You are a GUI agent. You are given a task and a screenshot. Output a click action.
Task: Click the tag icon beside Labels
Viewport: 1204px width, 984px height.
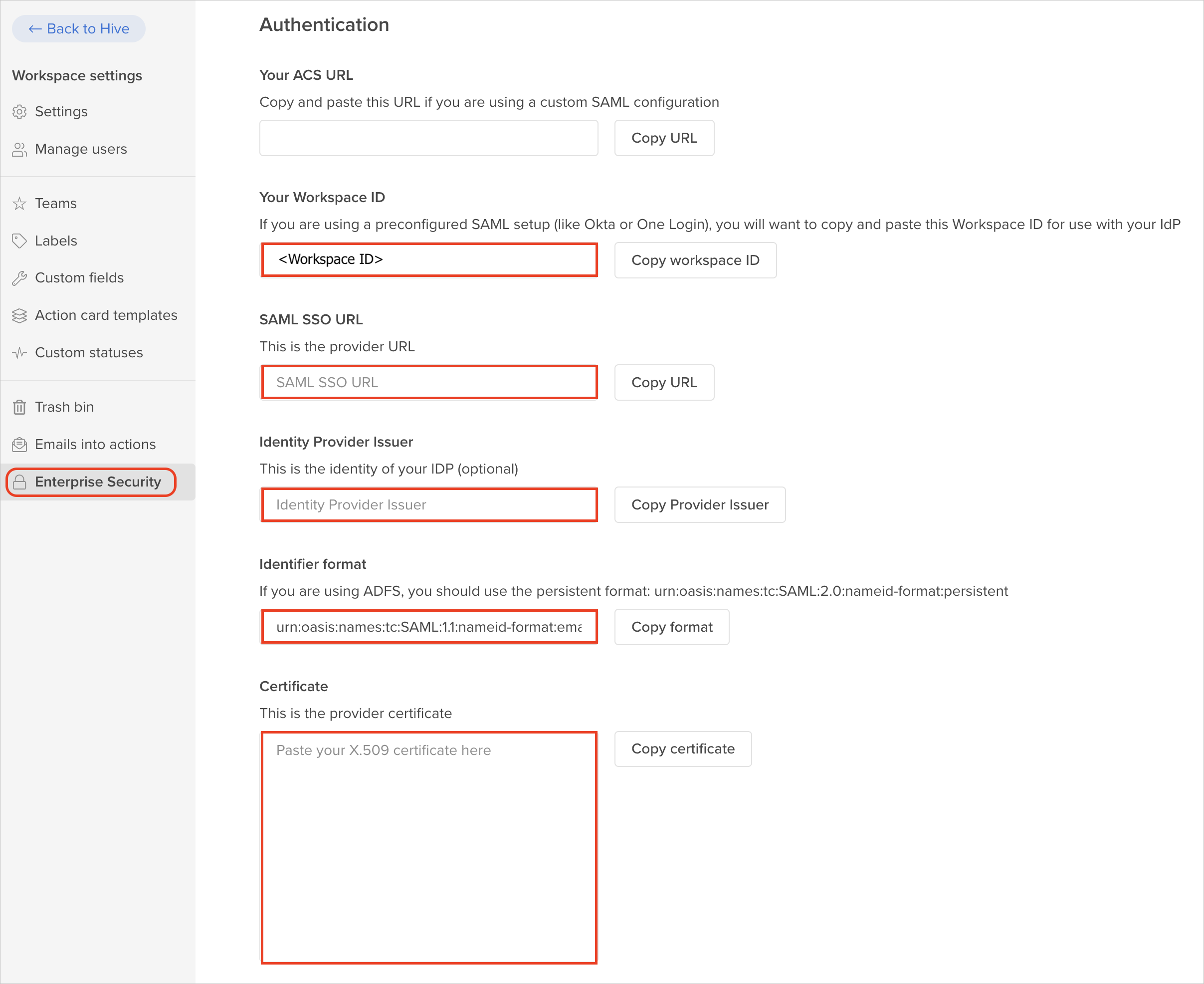[20, 241]
